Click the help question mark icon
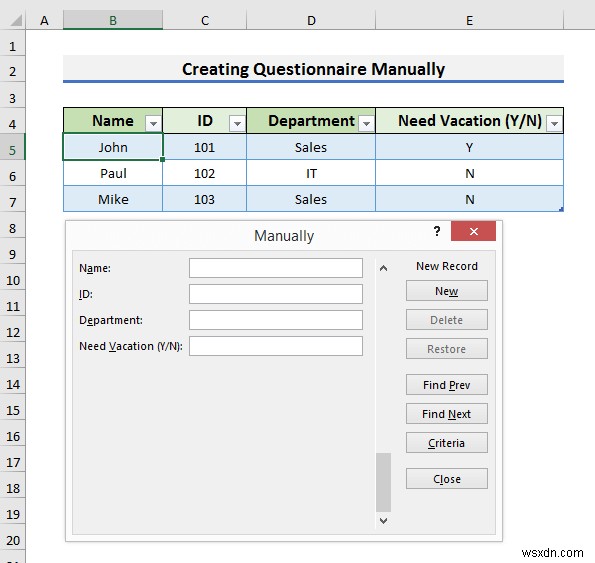 [x=437, y=231]
